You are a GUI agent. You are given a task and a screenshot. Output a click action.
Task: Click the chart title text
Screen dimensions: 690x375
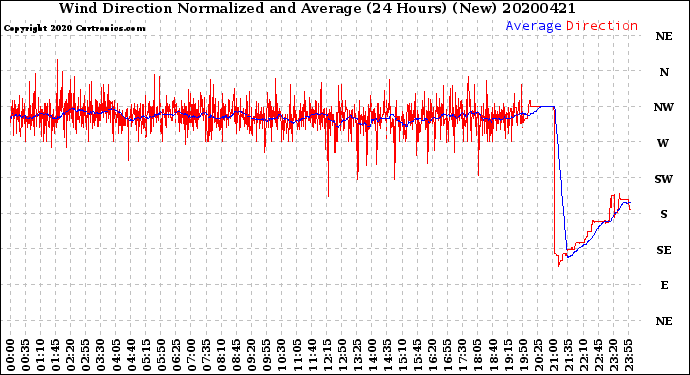click(x=317, y=8)
